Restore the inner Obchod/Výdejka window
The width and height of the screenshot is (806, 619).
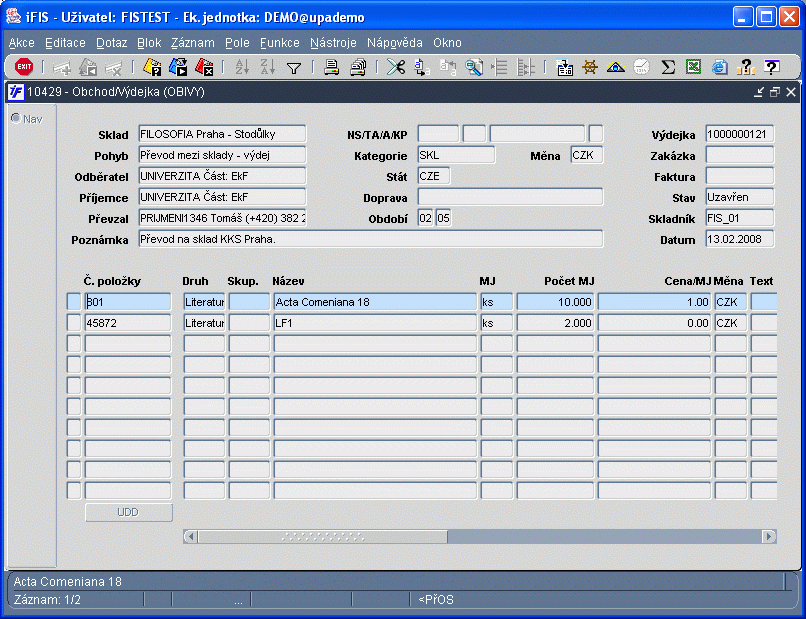point(775,92)
